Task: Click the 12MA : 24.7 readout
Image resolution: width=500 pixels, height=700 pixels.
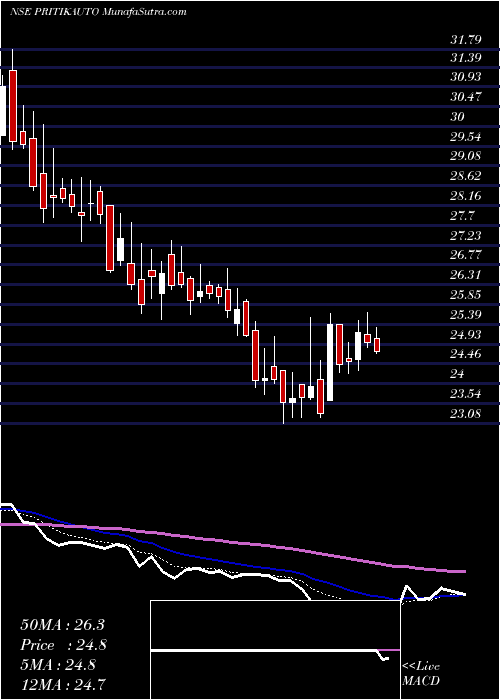Action: pyautogui.click(x=62, y=684)
